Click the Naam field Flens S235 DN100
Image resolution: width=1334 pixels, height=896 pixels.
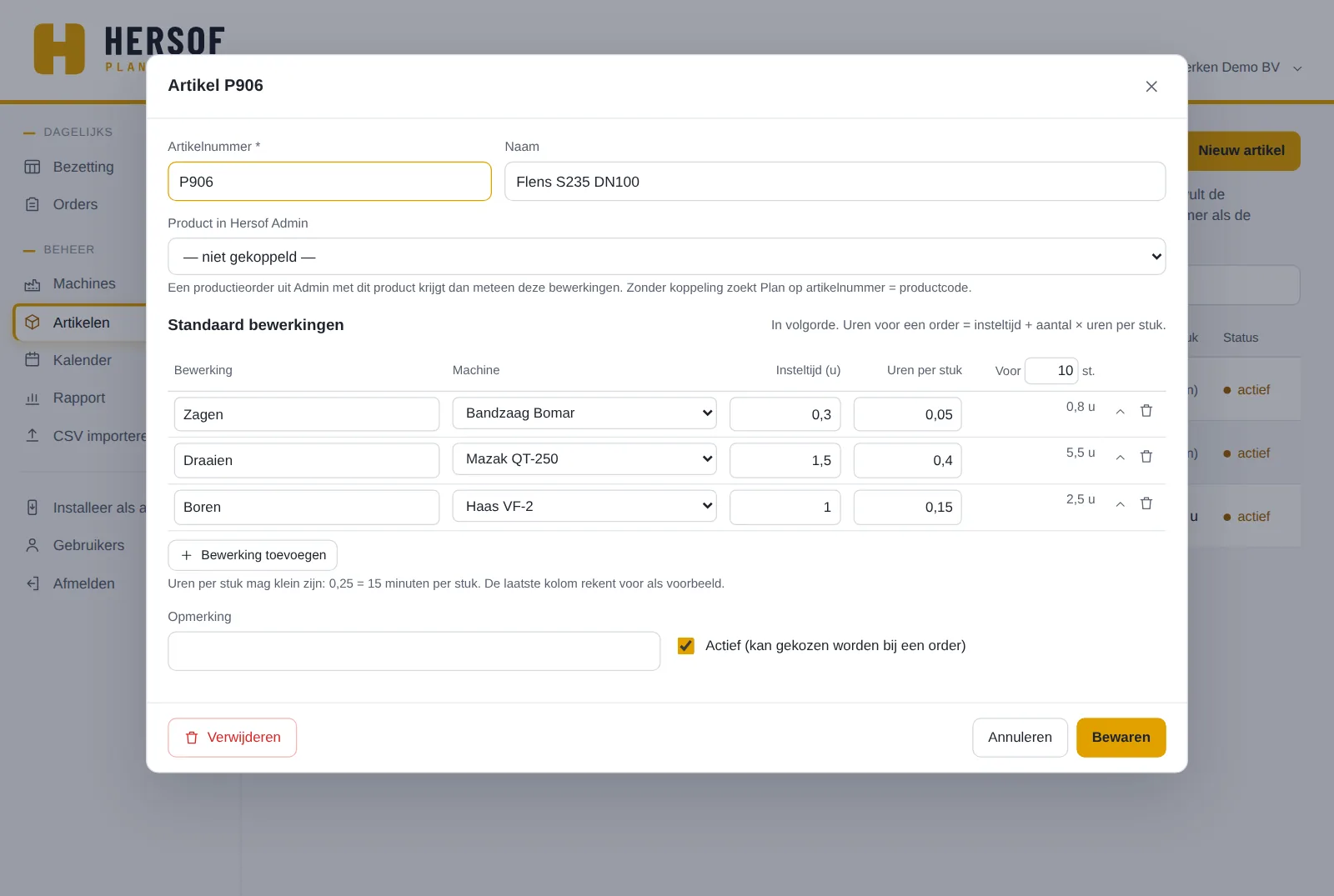click(x=835, y=182)
